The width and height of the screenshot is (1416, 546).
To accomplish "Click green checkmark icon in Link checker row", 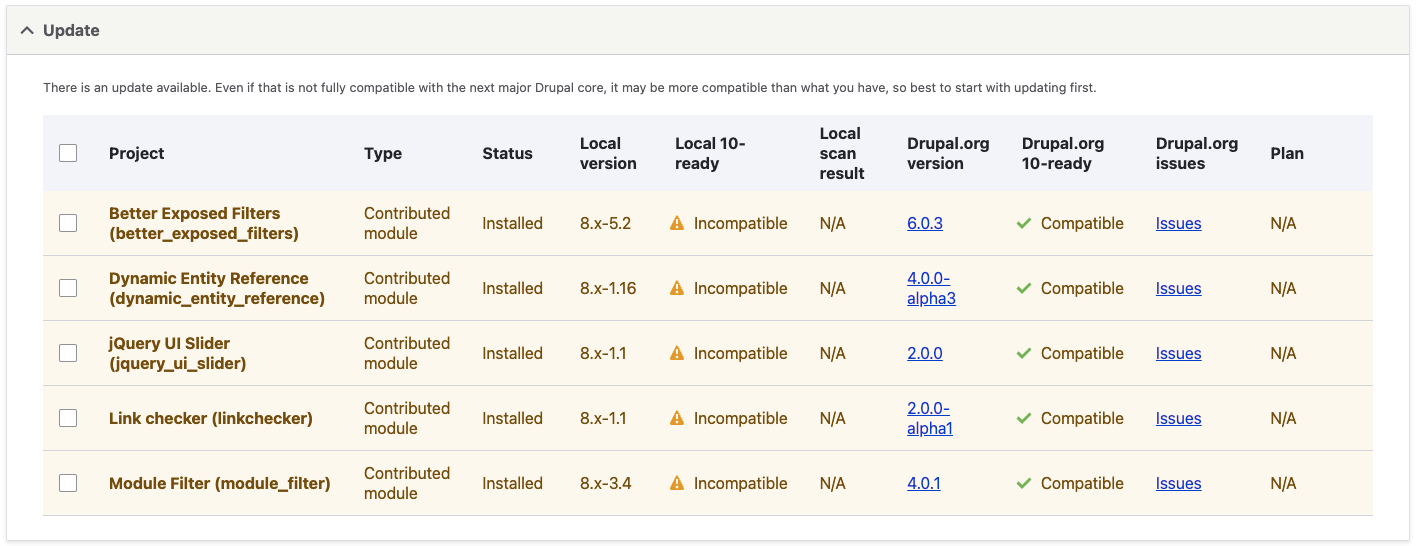I will click(x=1023, y=418).
